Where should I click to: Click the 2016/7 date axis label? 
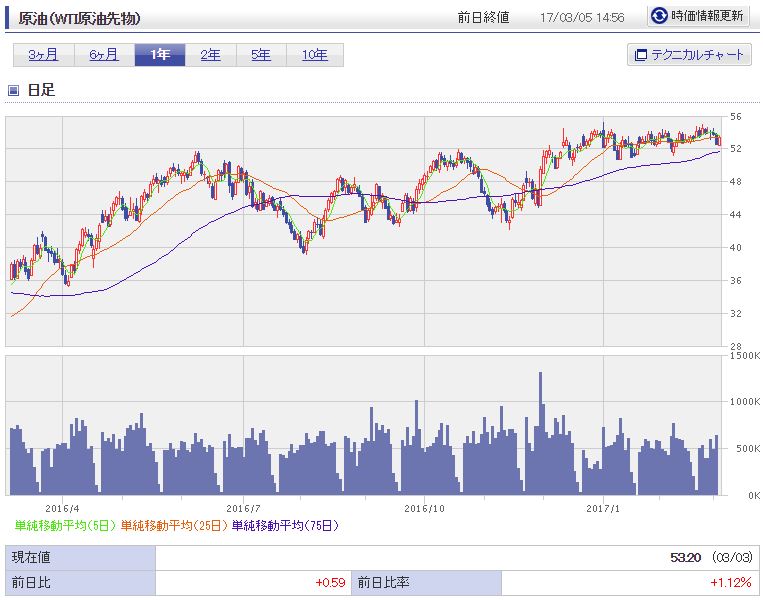(243, 509)
